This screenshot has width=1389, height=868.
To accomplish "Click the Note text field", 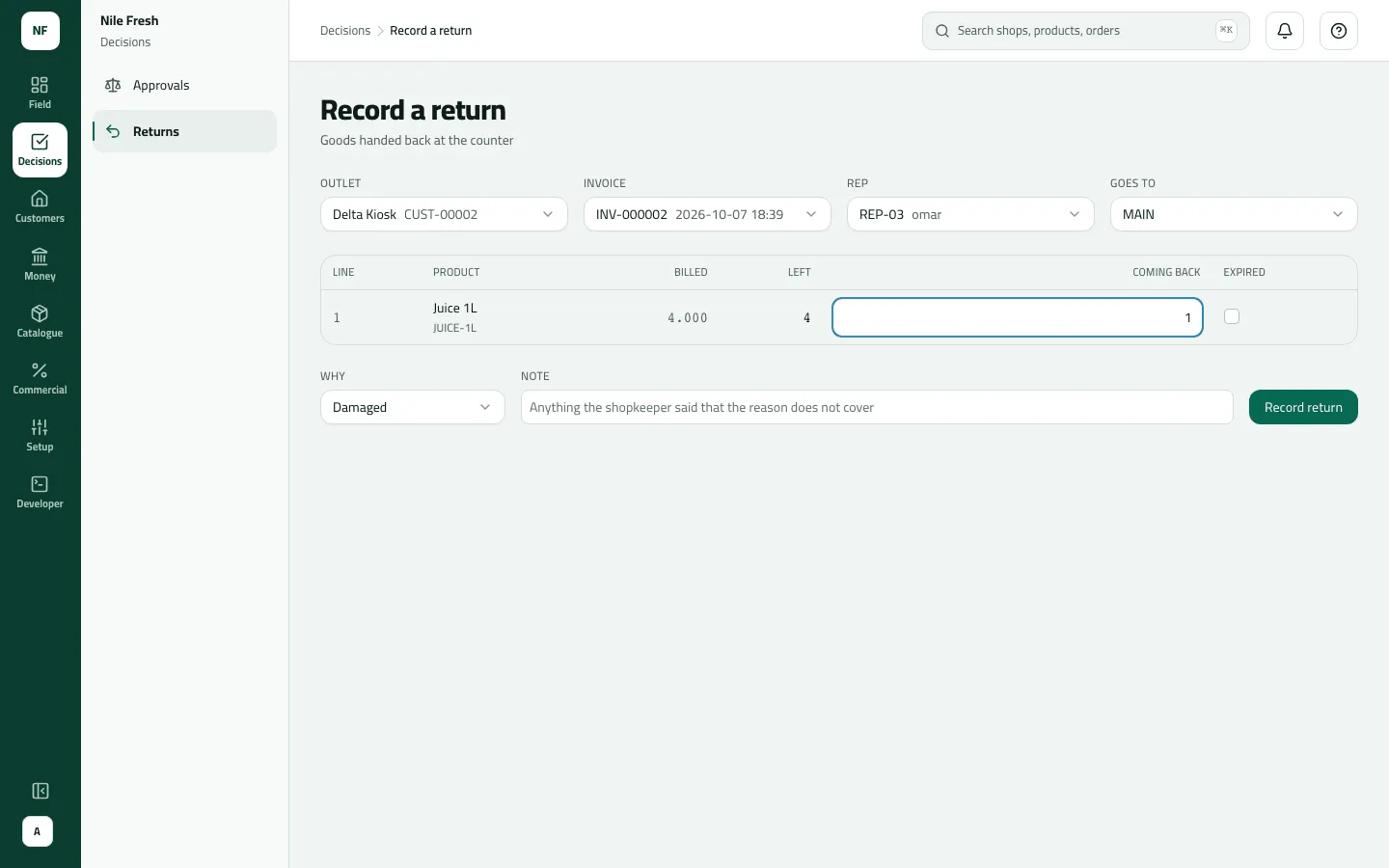I will (877, 407).
